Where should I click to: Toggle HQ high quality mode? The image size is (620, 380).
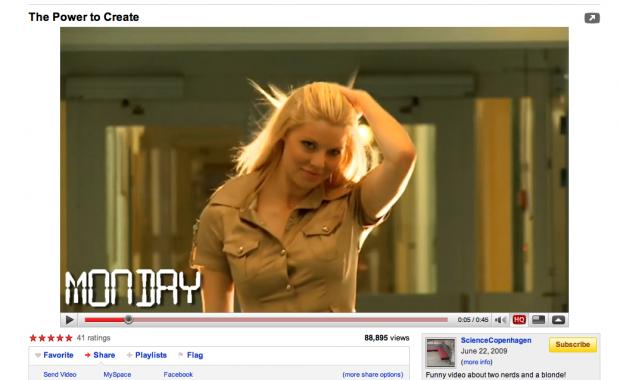click(x=519, y=320)
